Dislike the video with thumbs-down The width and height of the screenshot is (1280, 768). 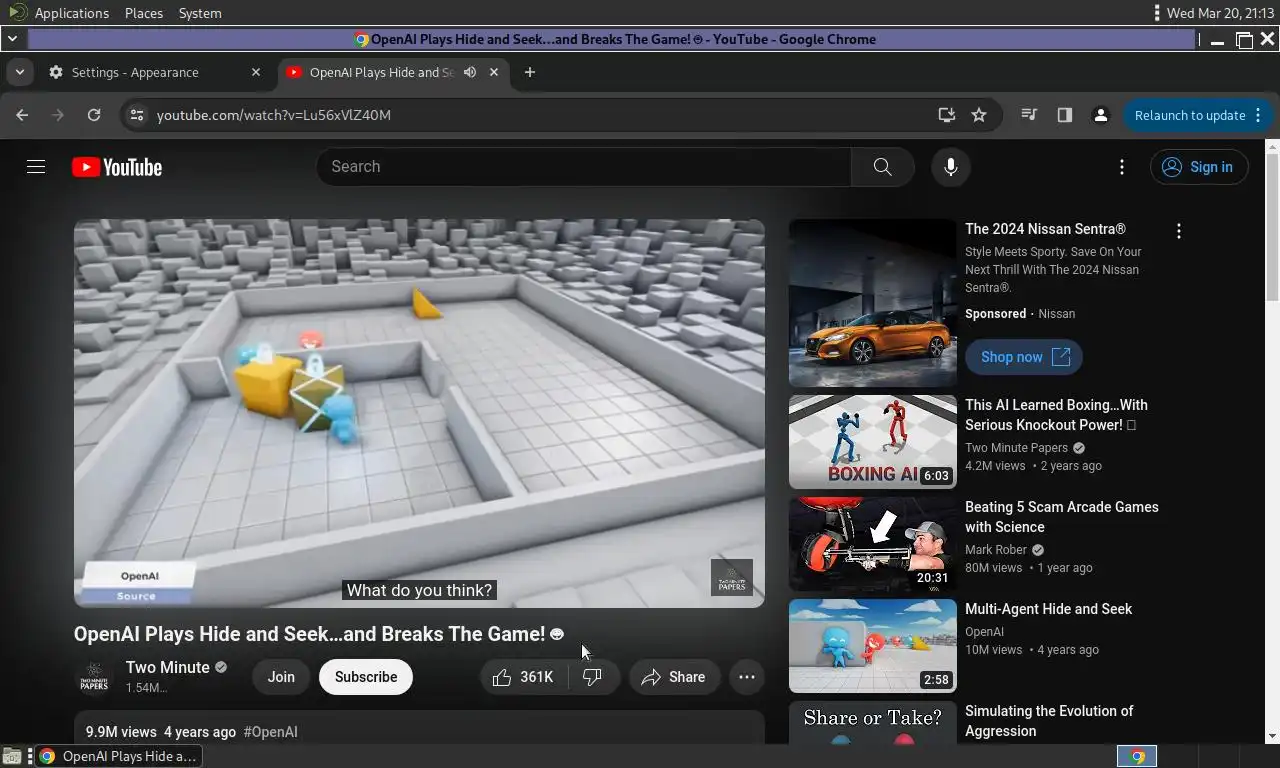(x=593, y=677)
